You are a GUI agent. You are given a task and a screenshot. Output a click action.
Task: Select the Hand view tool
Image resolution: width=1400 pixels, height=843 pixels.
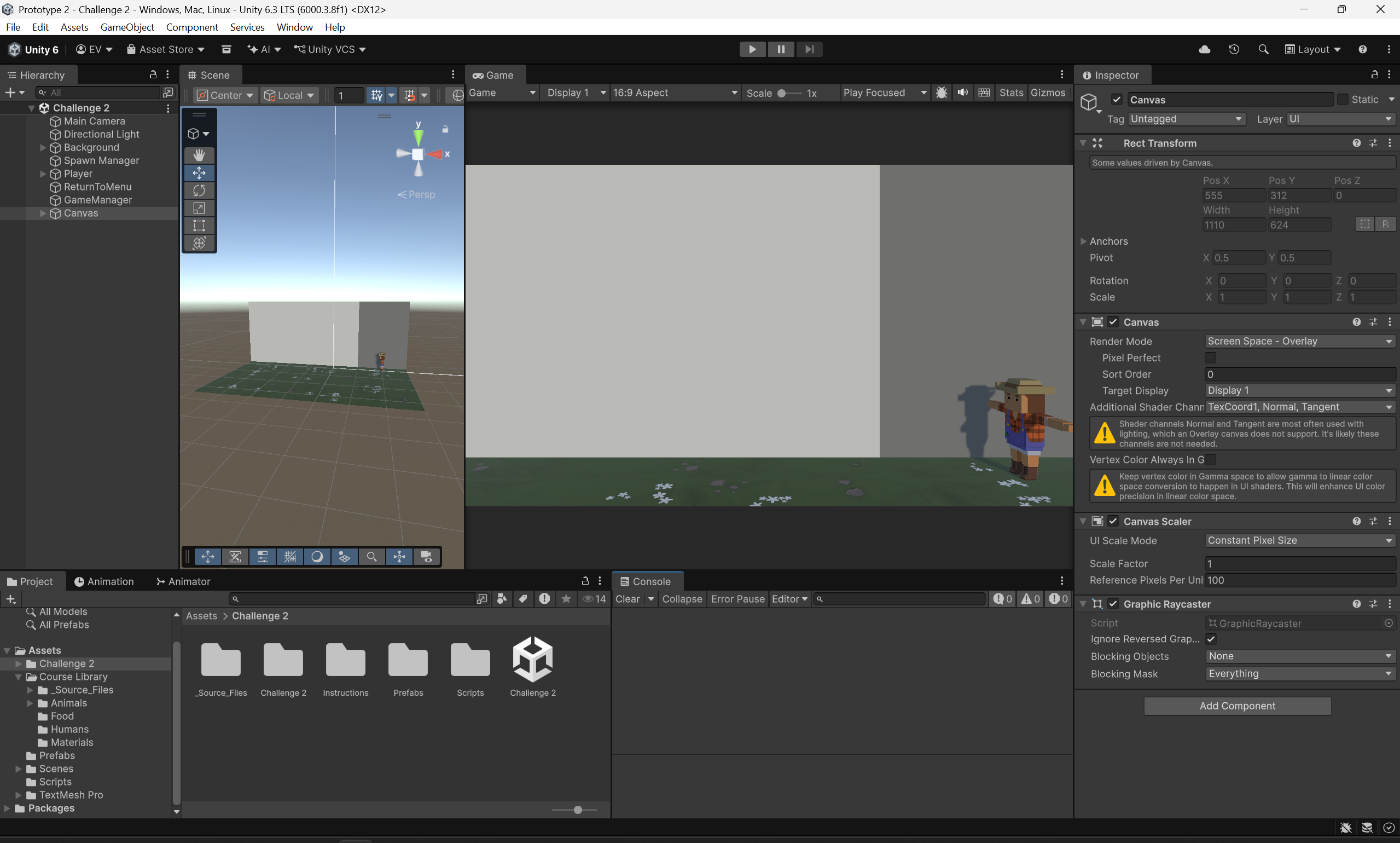[x=199, y=155]
